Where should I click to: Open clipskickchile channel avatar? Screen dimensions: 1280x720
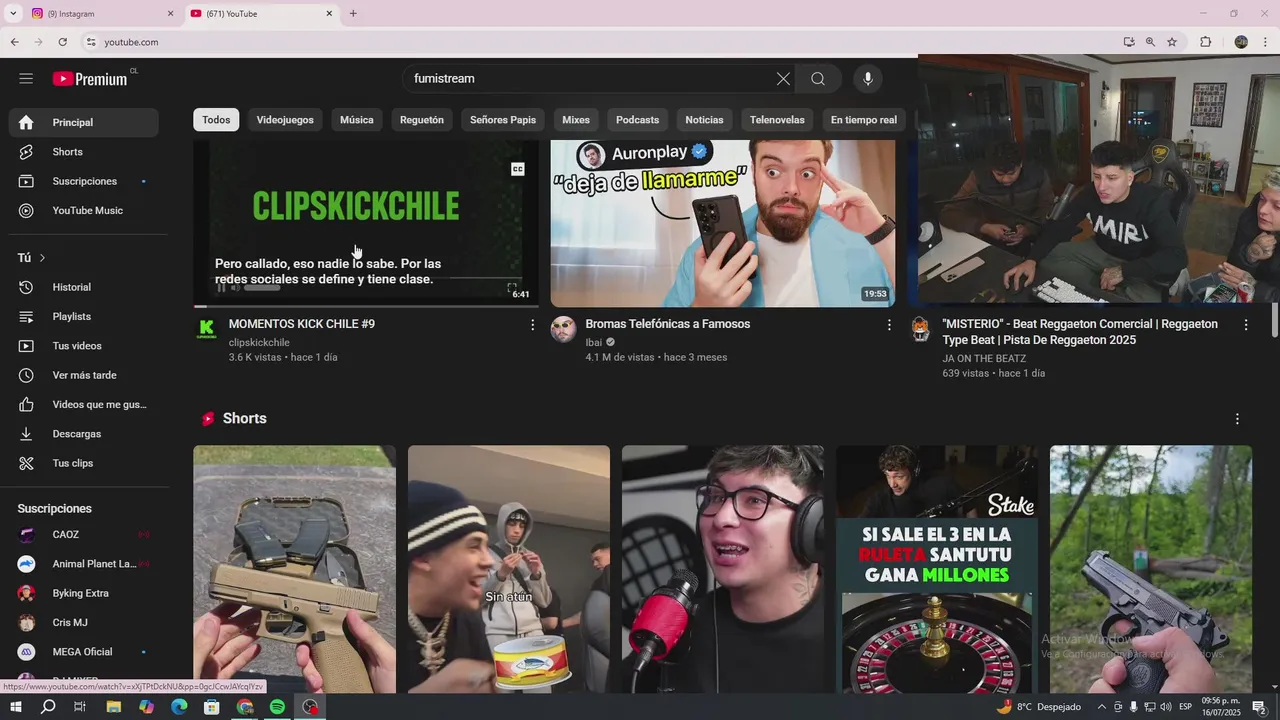tap(207, 329)
